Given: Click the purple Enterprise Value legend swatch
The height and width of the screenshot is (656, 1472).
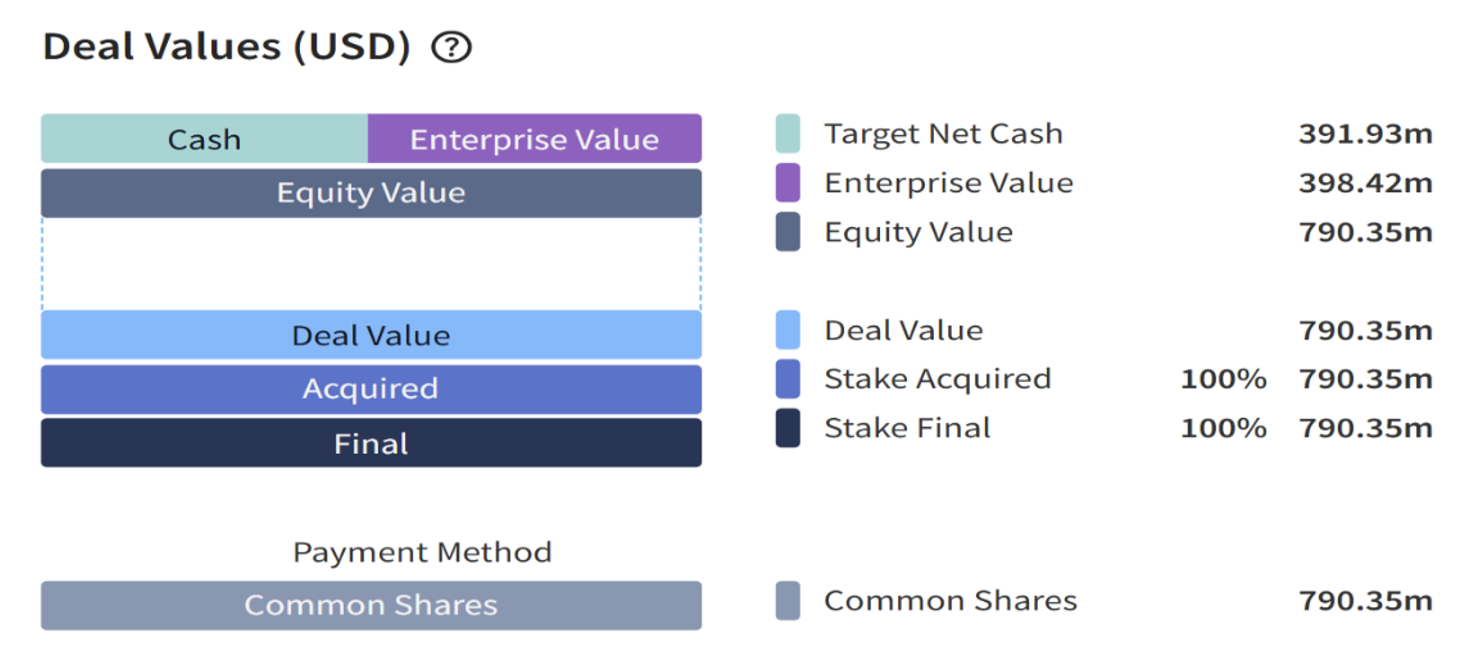Looking at the screenshot, I should click(787, 183).
